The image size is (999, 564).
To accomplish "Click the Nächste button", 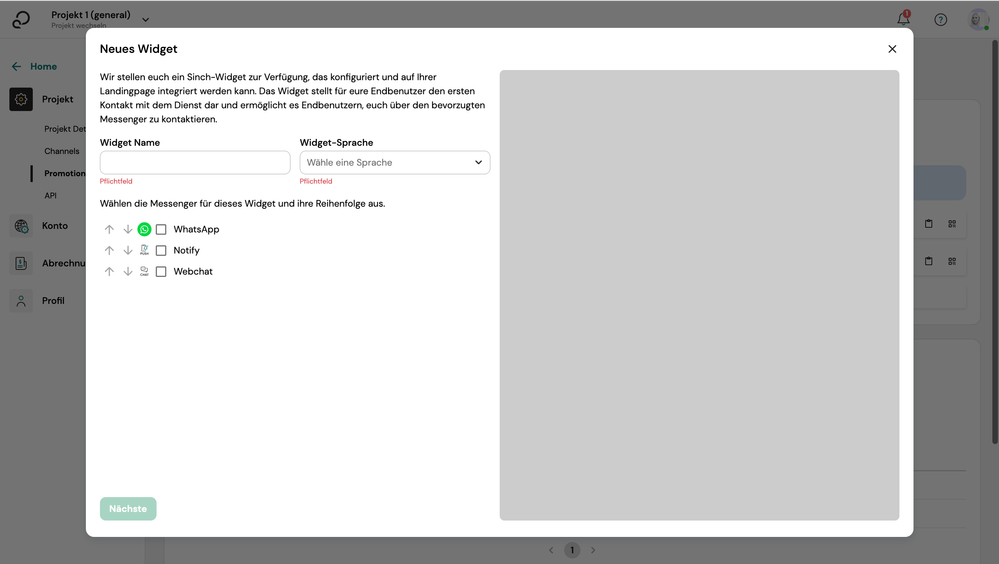I will coord(128,509).
